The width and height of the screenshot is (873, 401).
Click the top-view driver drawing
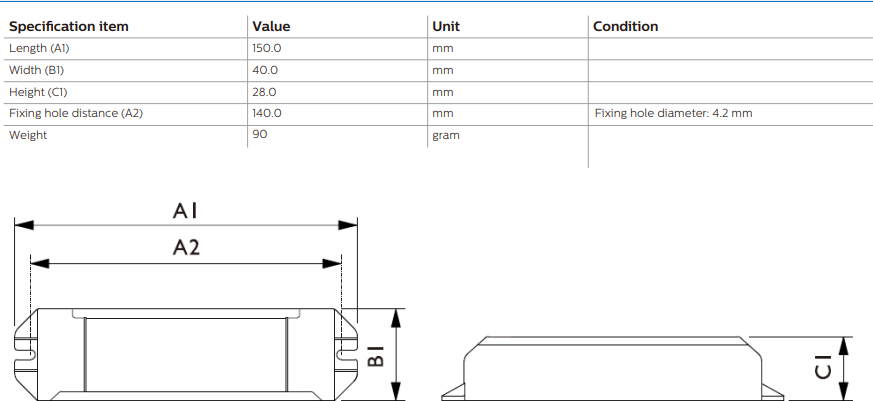[186, 354]
